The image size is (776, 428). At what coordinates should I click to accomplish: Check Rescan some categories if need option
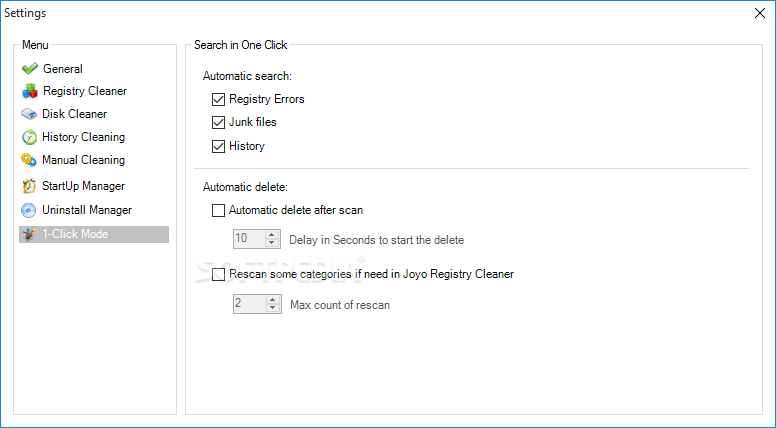[218, 275]
